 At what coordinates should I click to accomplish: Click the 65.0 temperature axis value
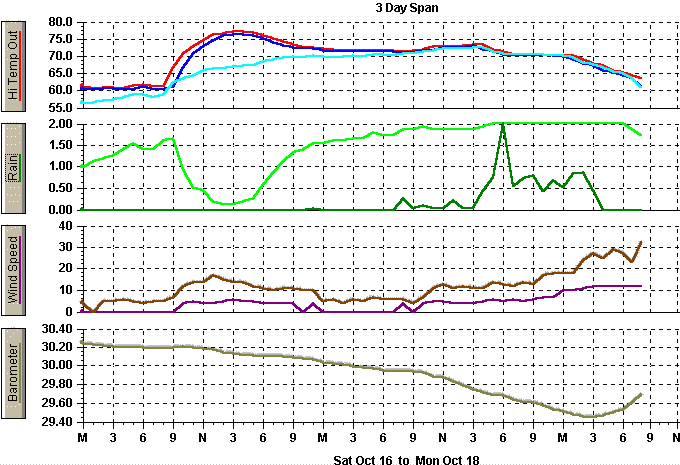(60, 73)
